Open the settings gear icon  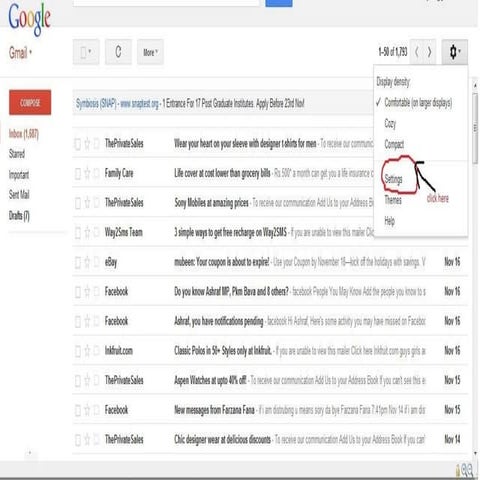(x=455, y=52)
